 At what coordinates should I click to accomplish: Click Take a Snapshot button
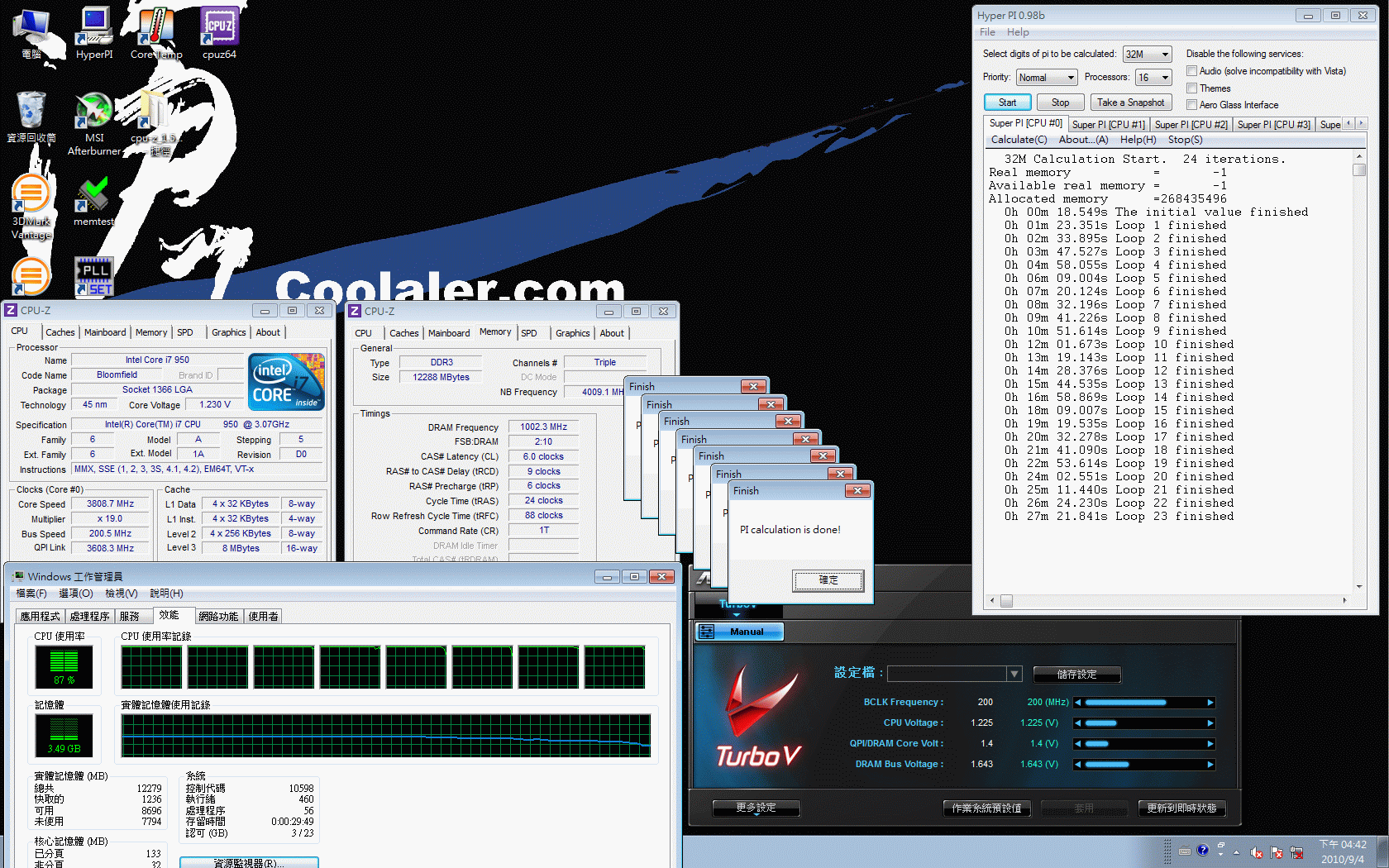[1130, 103]
